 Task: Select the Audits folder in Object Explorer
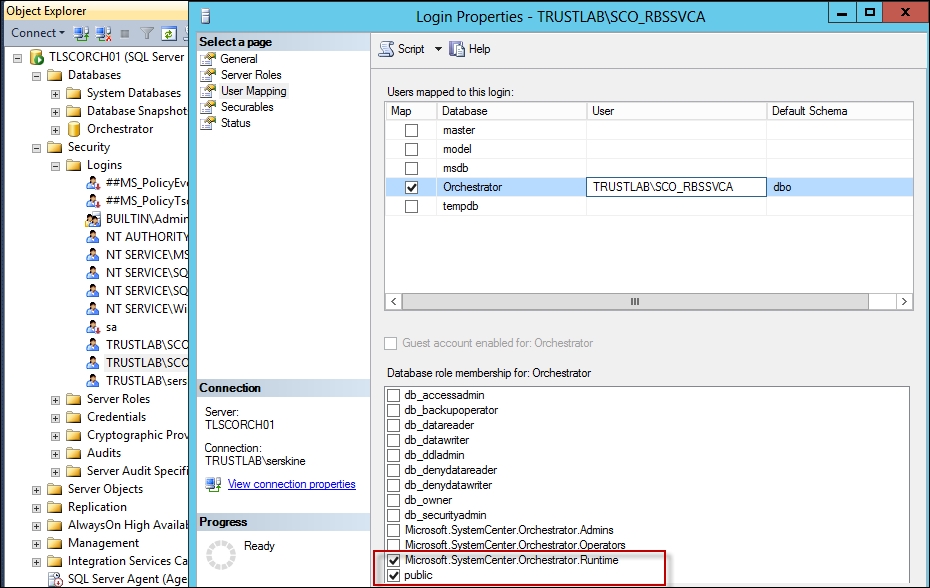(x=104, y=453)
